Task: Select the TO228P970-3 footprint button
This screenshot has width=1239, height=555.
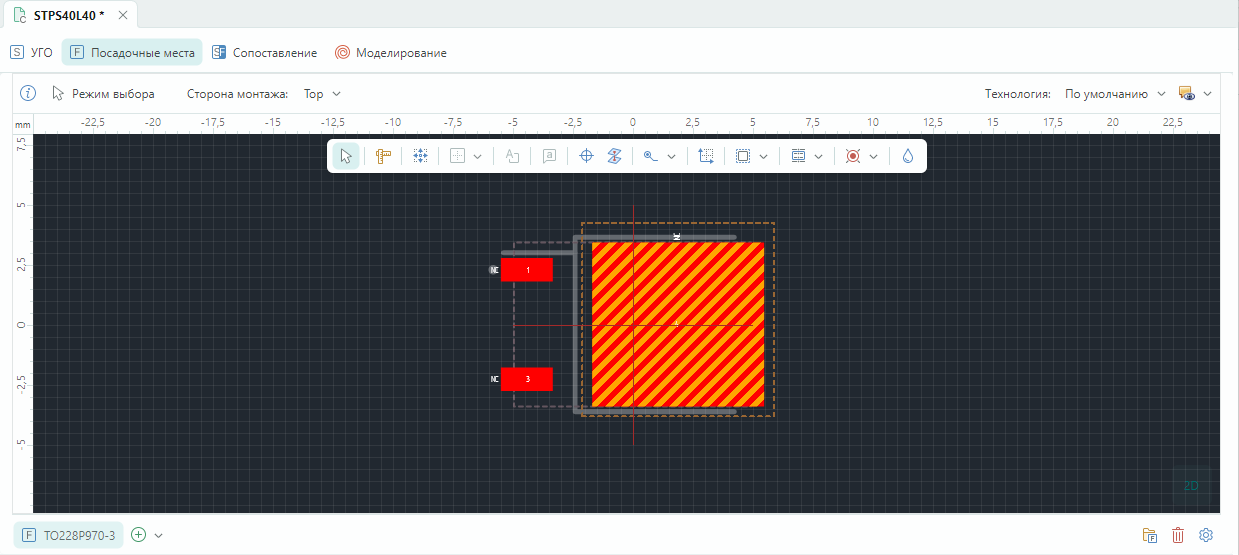Action: click(x=69, y=535)
